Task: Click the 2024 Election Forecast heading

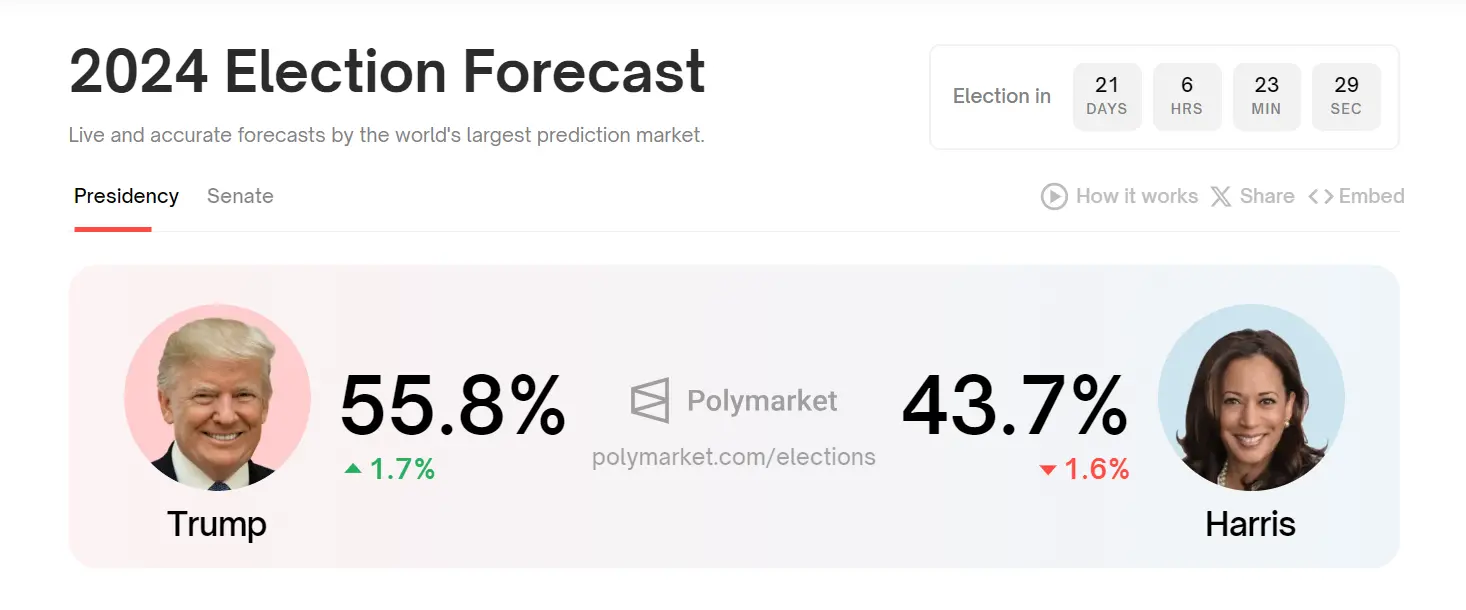Action: point(386,70)
